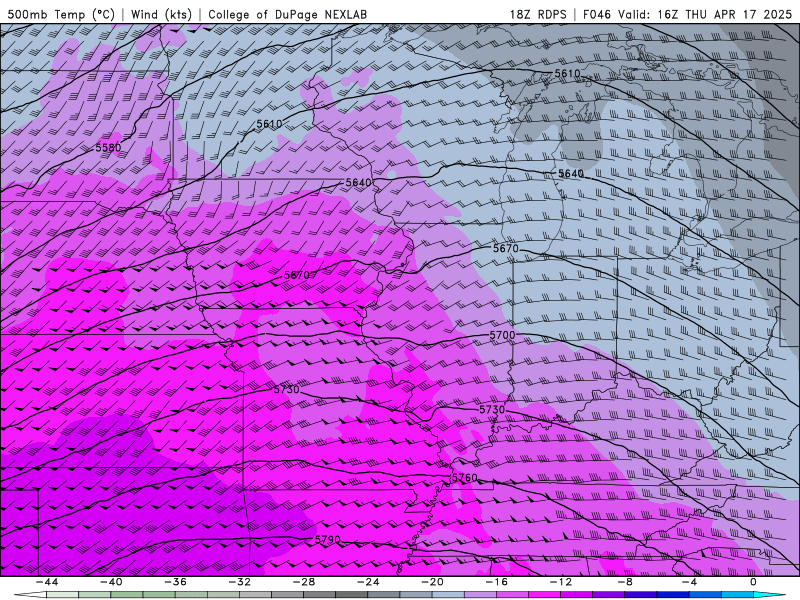Click the -4 color scale label
The width and height of the screenshot is (800, 600).
coord(690,582)
